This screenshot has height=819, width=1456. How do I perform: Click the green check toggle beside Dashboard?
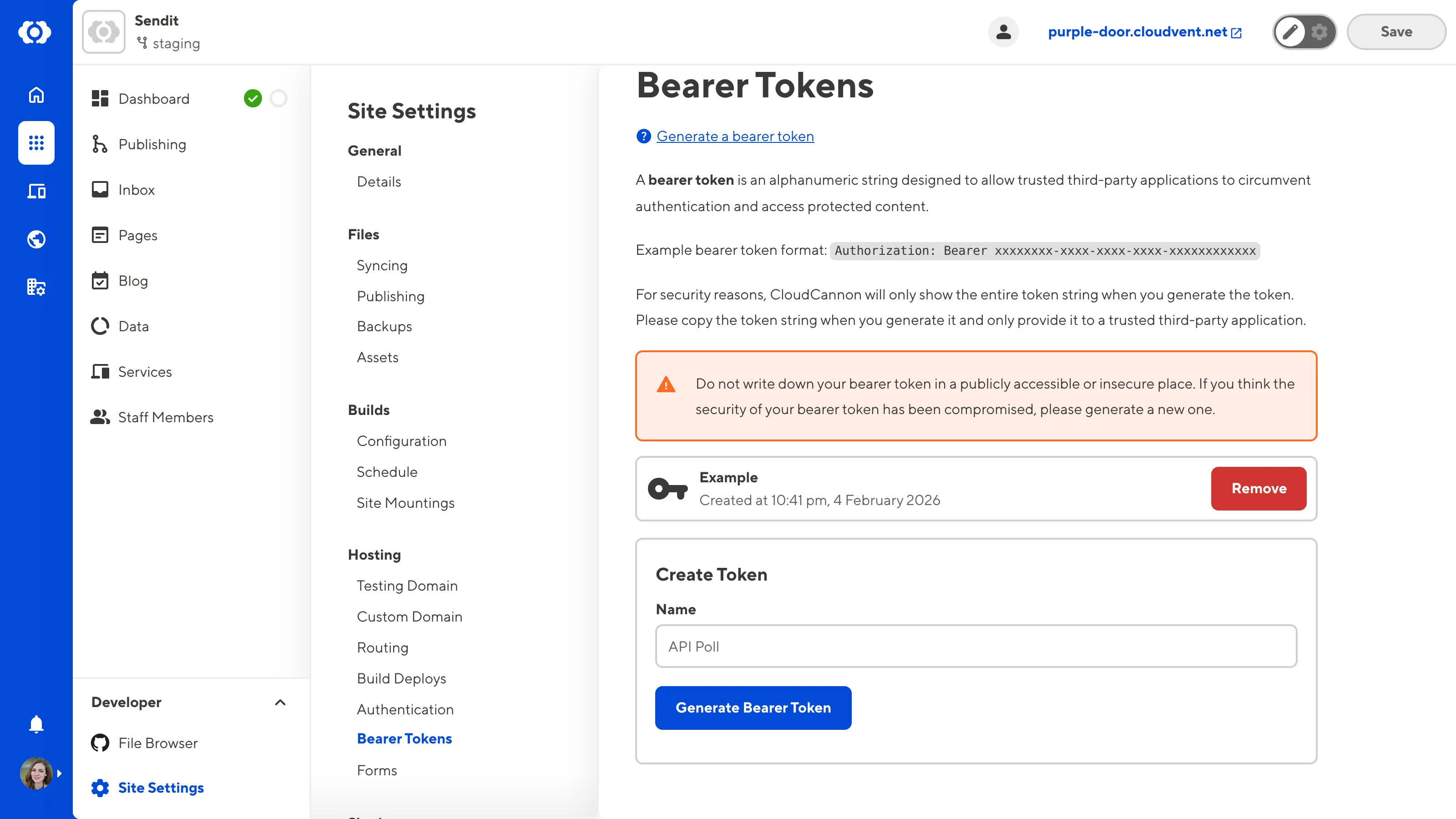point(253,98)
